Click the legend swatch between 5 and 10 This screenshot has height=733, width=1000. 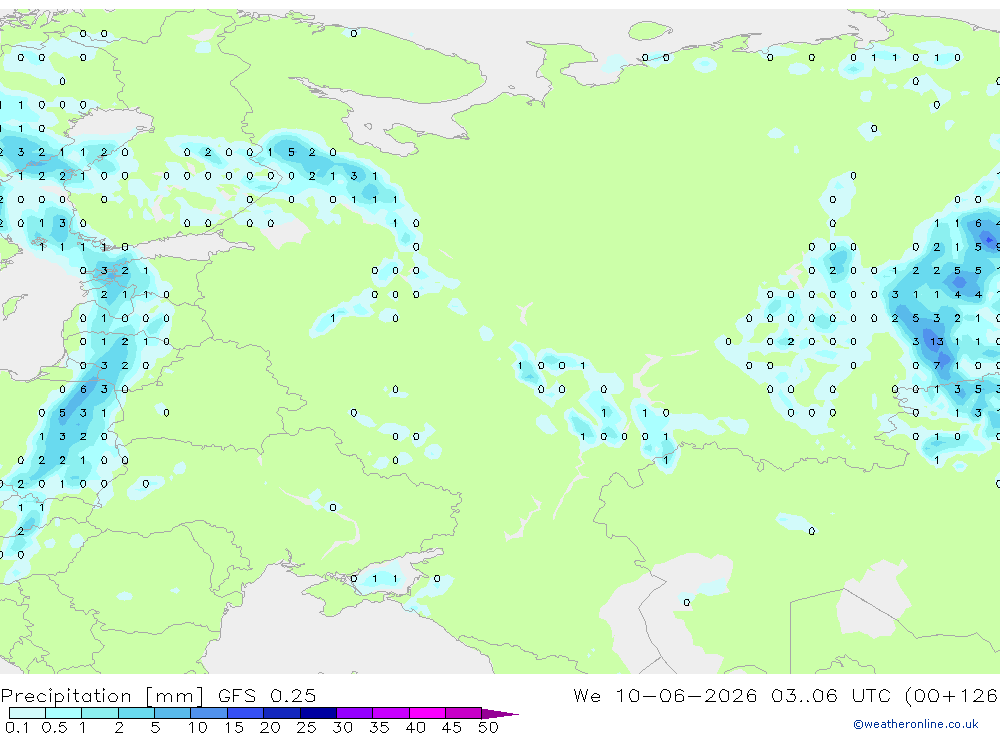pyautogui.click(x=172, y=713)
